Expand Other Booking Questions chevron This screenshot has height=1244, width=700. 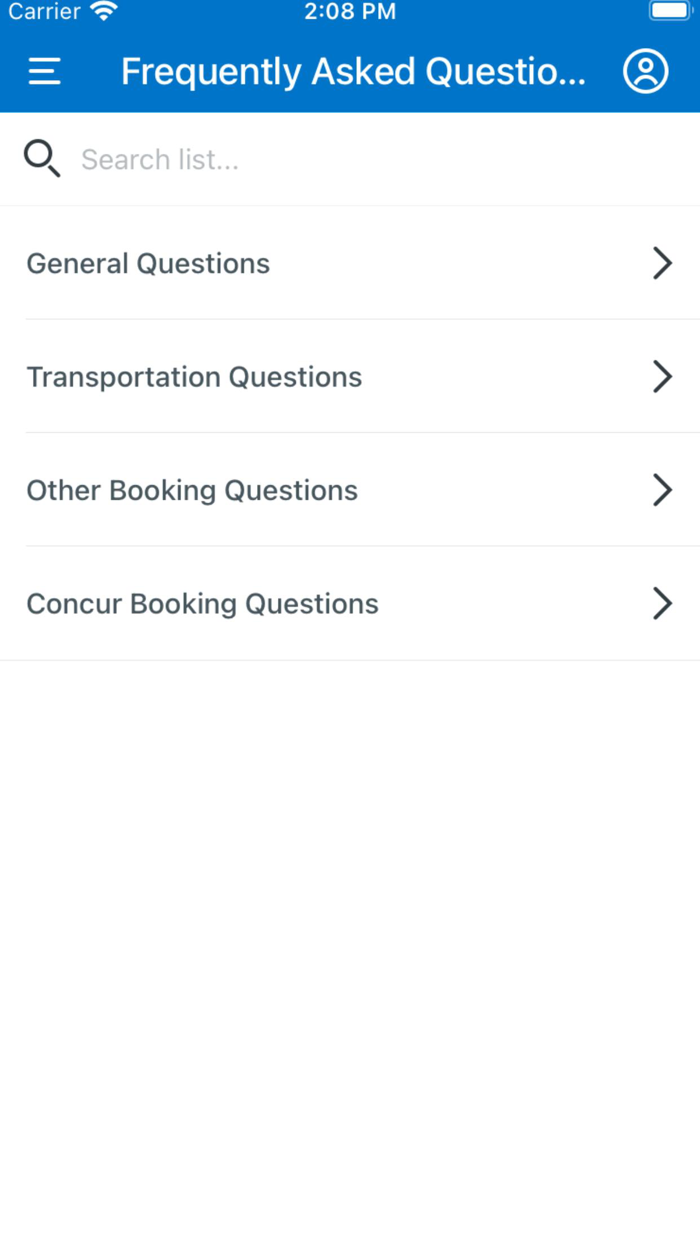662,490
